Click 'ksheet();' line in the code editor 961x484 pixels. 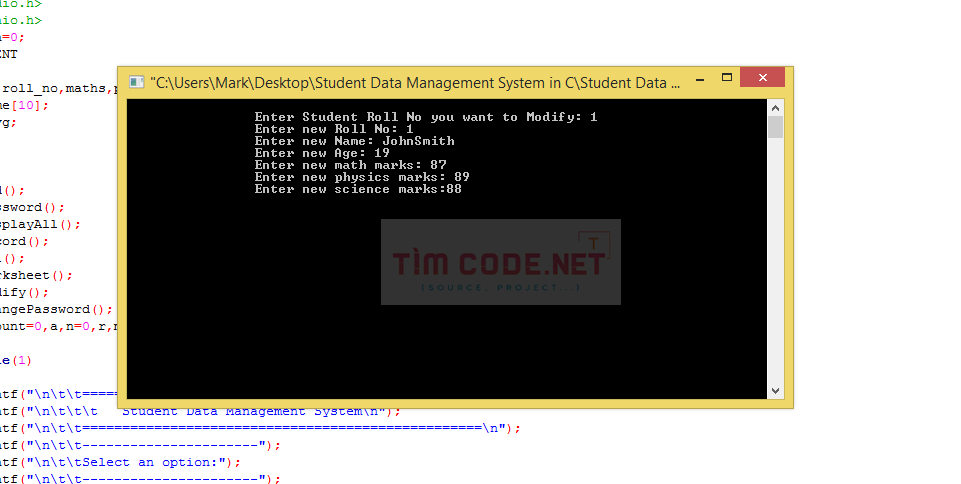36,276
